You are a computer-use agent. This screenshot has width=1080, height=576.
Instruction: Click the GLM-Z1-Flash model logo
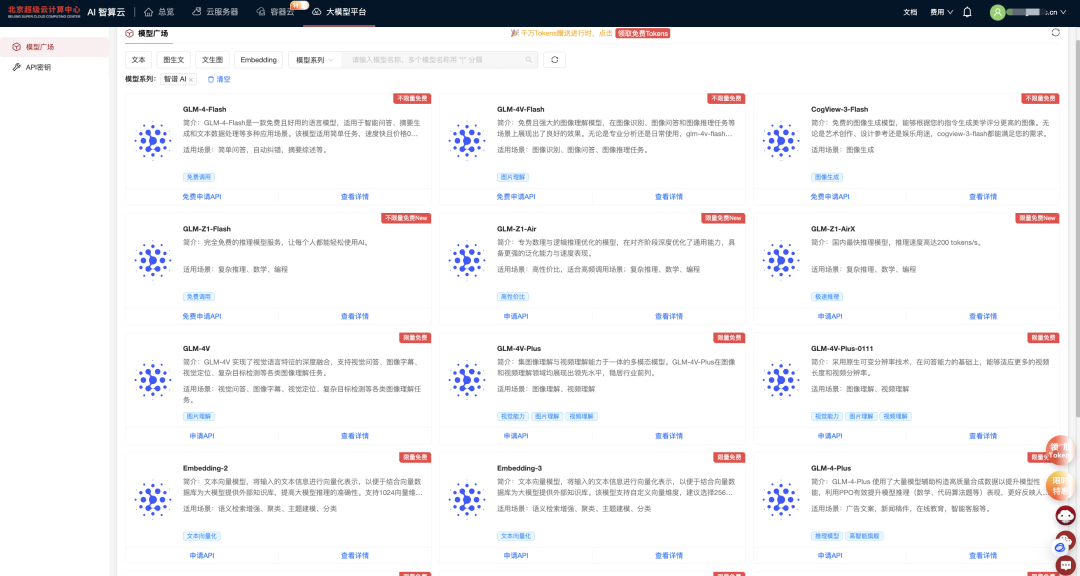153,261
